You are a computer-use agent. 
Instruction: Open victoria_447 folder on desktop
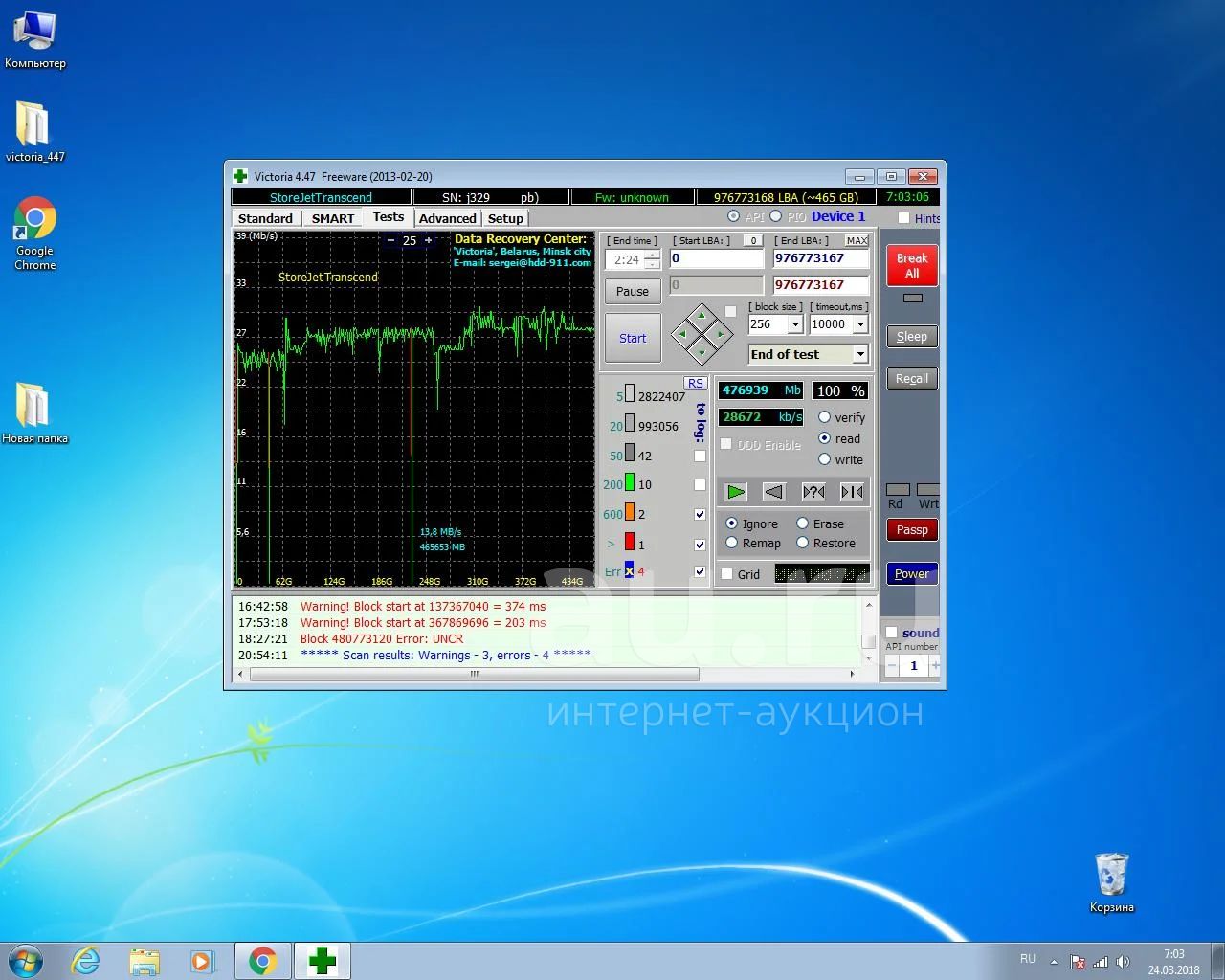tap(35, 131)
